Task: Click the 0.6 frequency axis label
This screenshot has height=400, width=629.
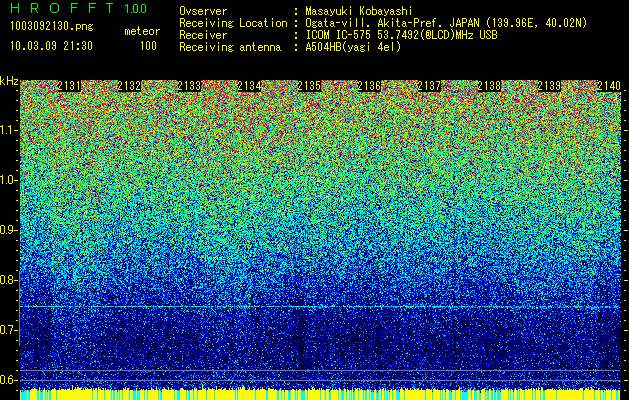Action: point(8,380)
